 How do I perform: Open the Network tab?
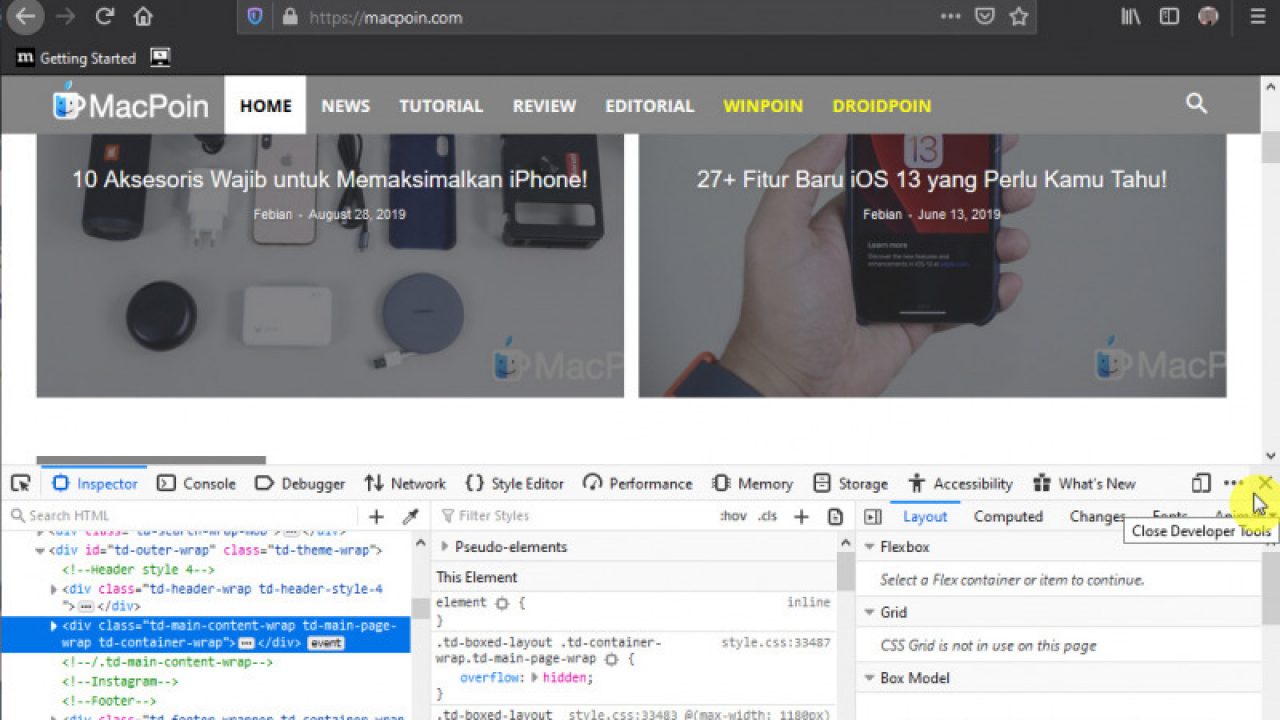click(405, 483)
